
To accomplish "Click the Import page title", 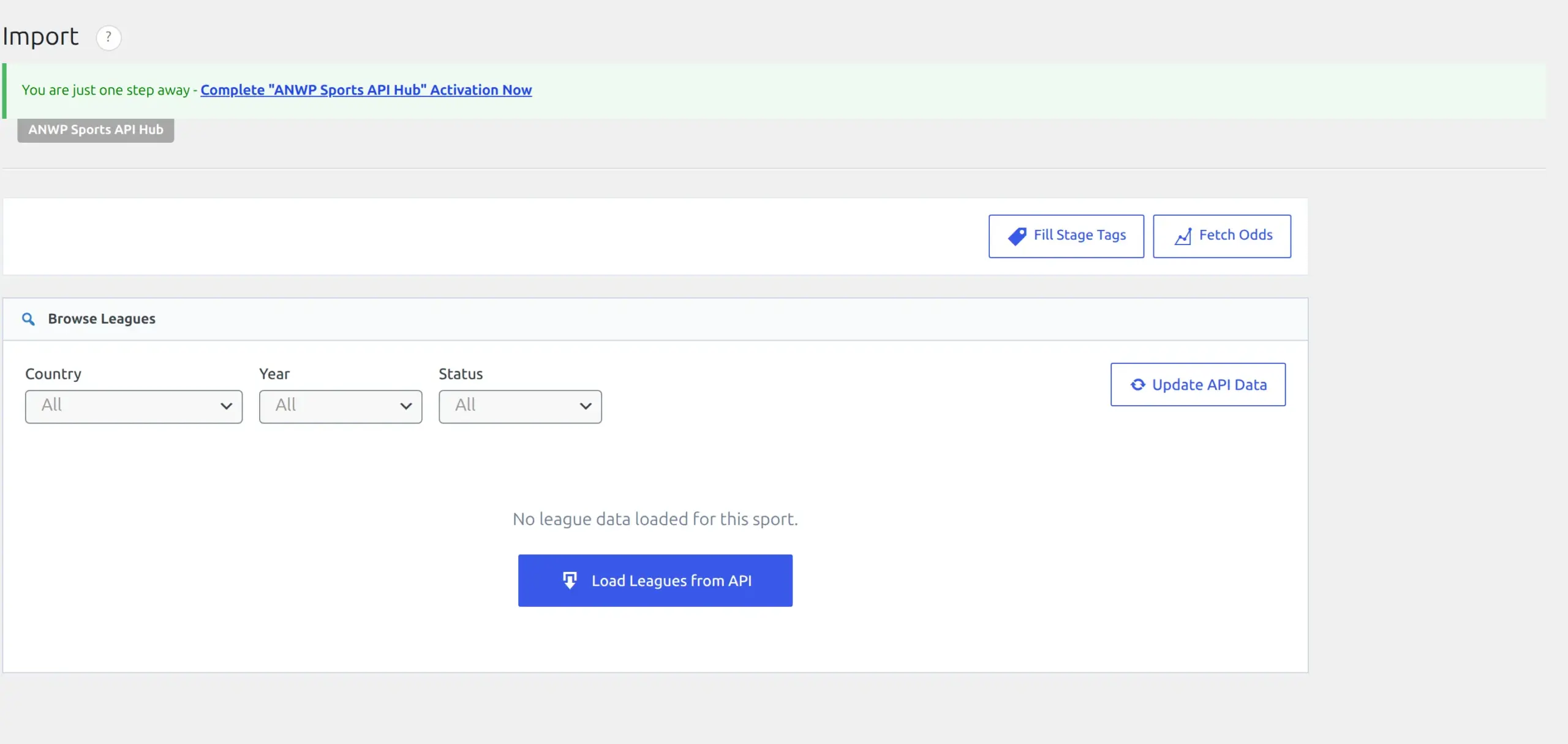I will (x=40, y=36).
